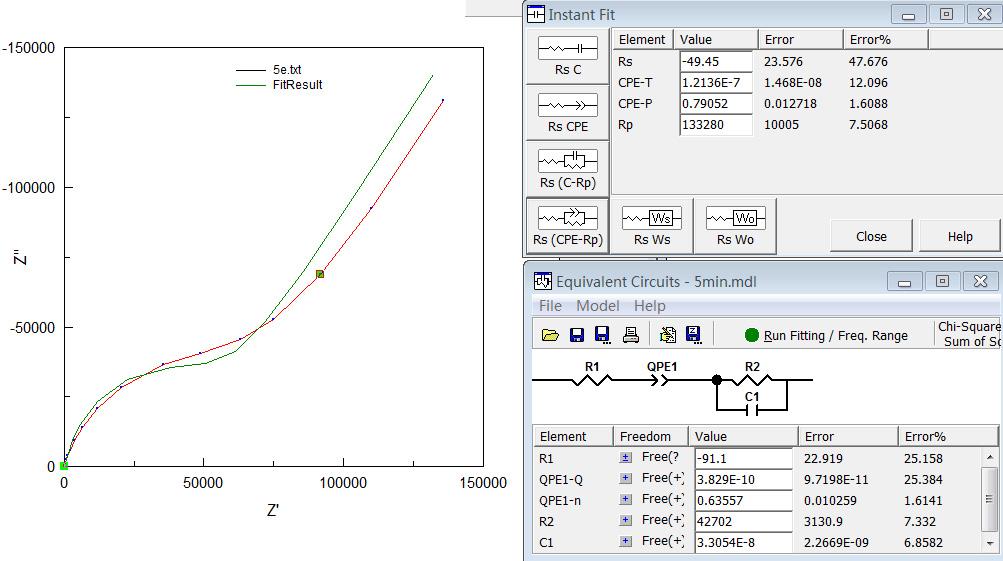Open the Help menu in Equivalent Circuits
1003x561 pixels.
649,306
